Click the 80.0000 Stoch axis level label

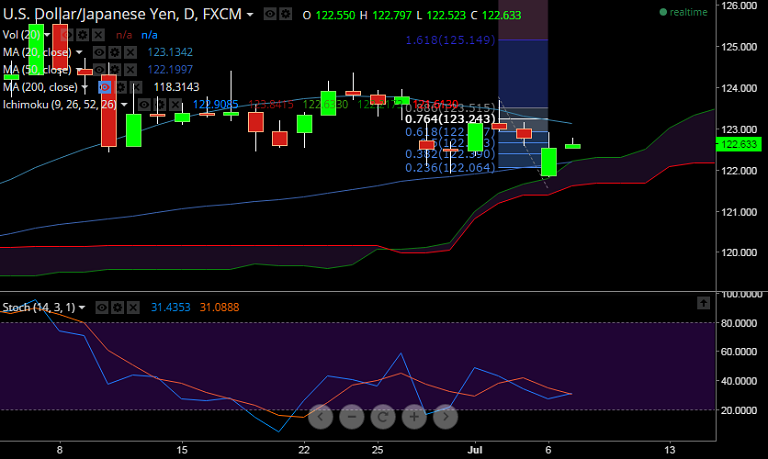[x=739, y=323]
